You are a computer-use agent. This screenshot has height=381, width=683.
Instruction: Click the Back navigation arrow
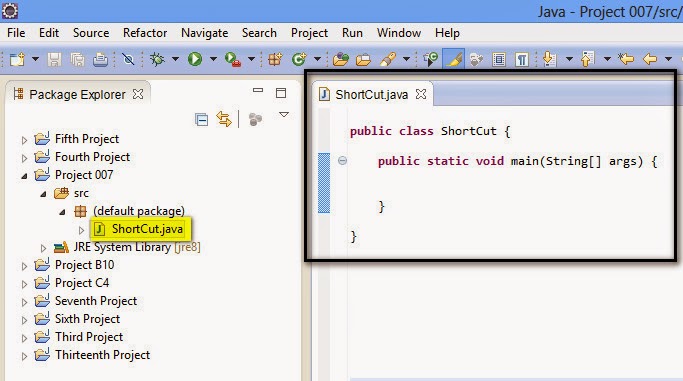[650, 59]
